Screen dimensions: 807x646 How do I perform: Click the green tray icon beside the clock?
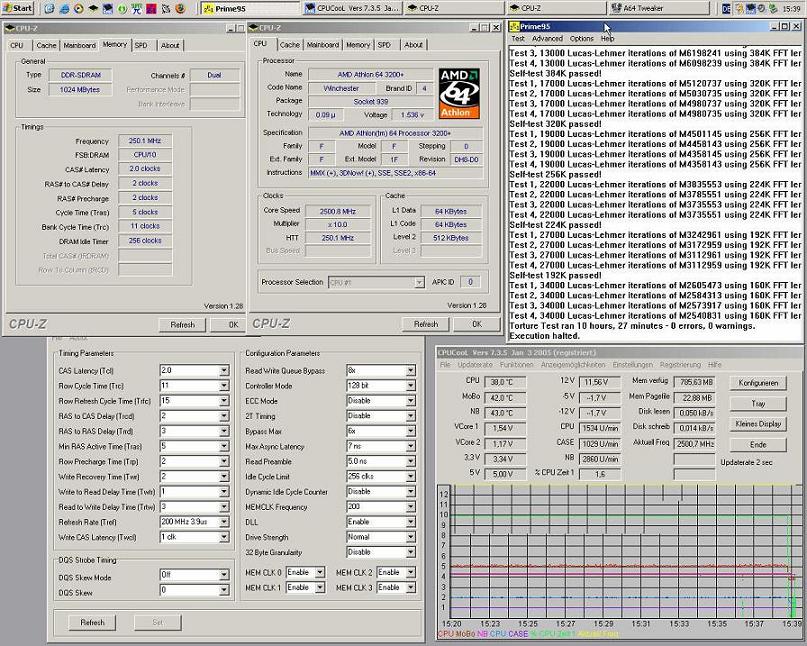click(x=773, y=8)
